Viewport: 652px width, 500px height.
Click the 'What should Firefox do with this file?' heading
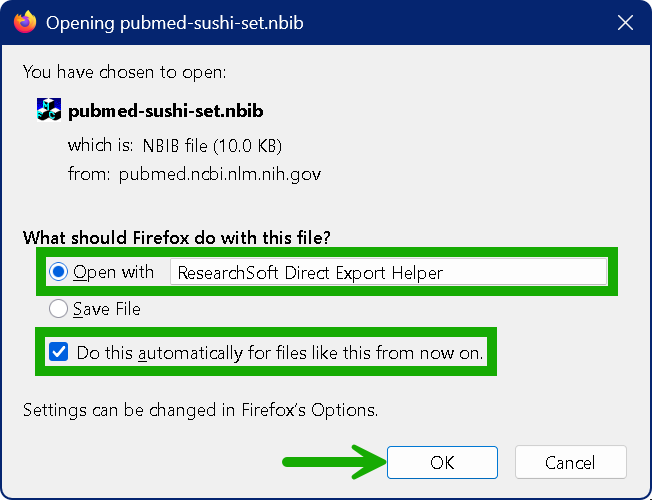tap(177, 238)
